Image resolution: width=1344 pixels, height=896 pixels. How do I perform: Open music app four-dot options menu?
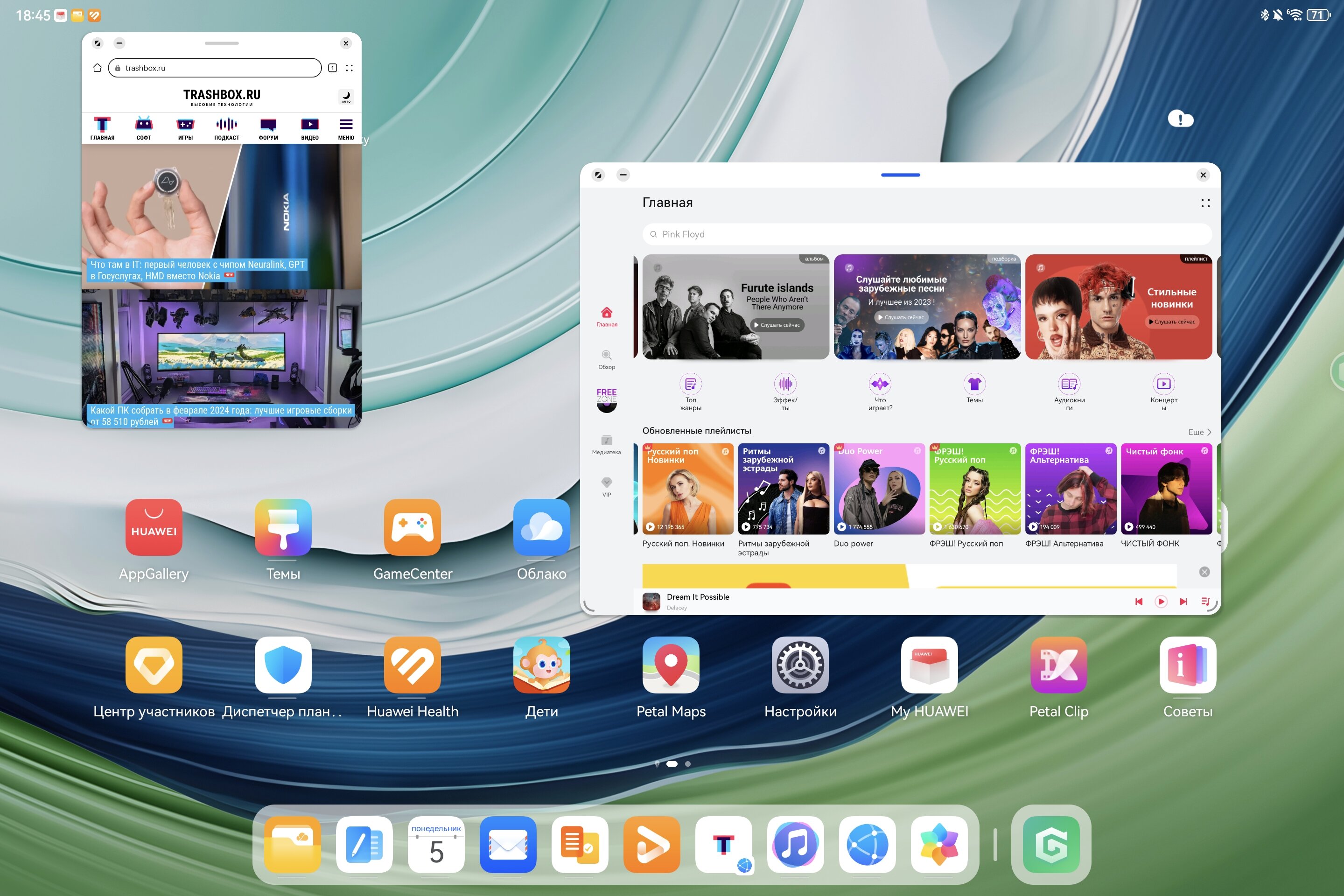coord(1205,203)
